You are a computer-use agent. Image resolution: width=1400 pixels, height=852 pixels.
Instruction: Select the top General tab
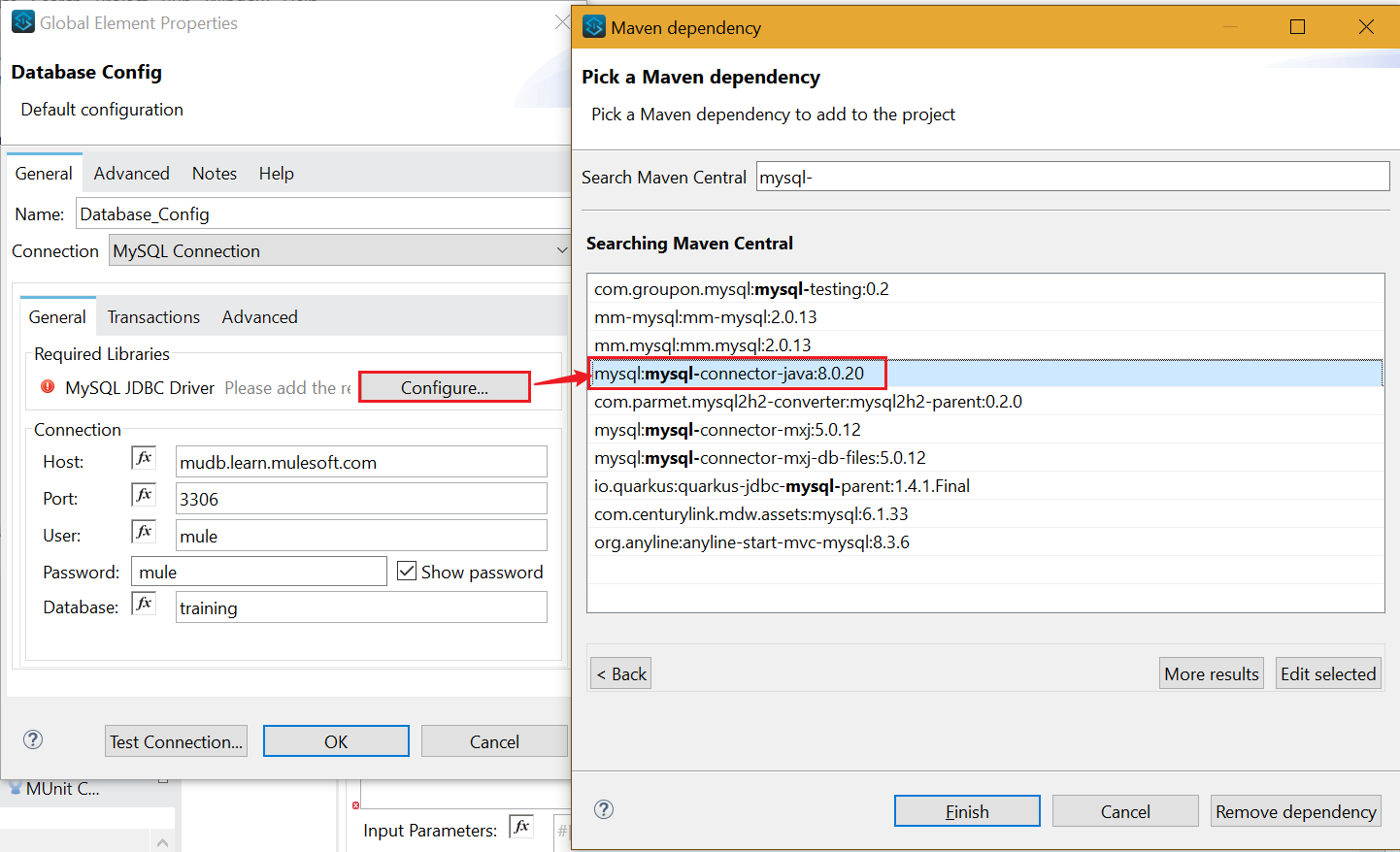pyautogui.click(x=44, y=173)
